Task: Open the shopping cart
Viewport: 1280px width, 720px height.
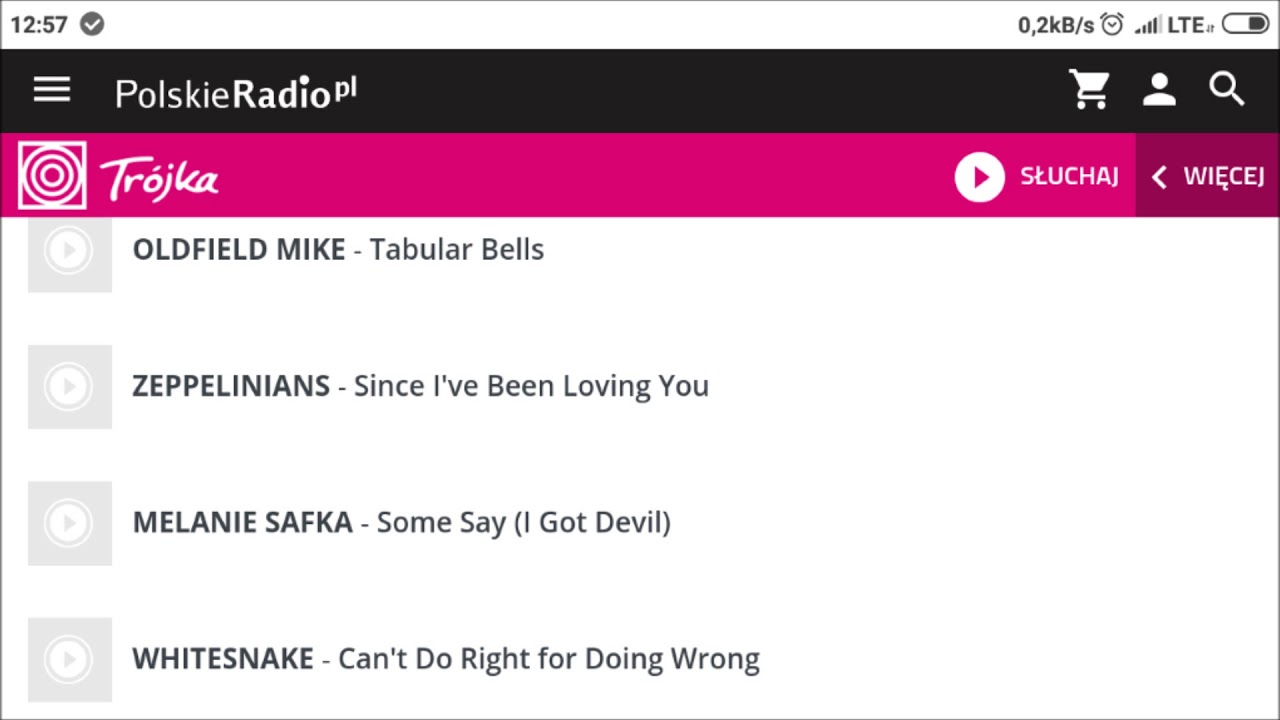Action: [x=1090, y=90]
